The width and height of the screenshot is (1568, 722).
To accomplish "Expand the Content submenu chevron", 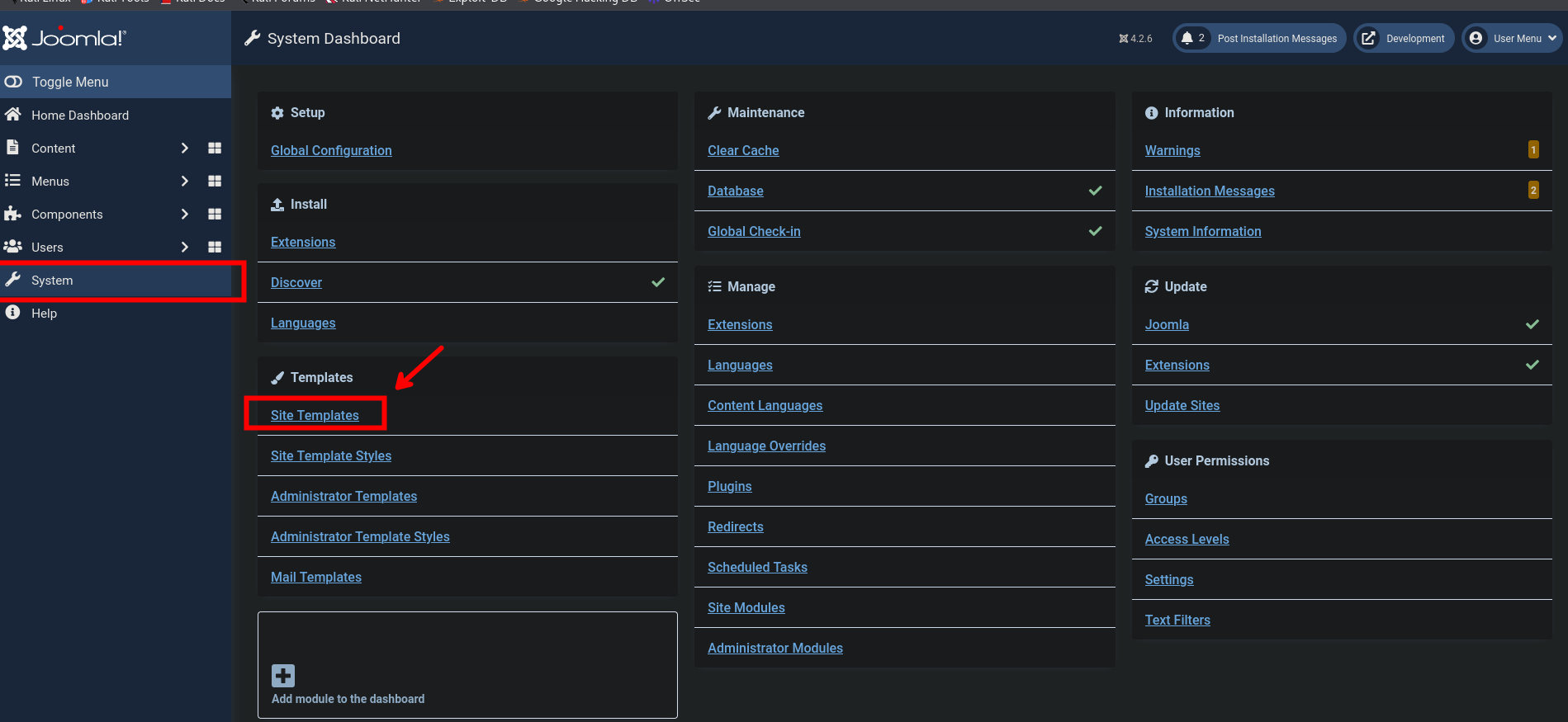I will (x=184, y=149).
